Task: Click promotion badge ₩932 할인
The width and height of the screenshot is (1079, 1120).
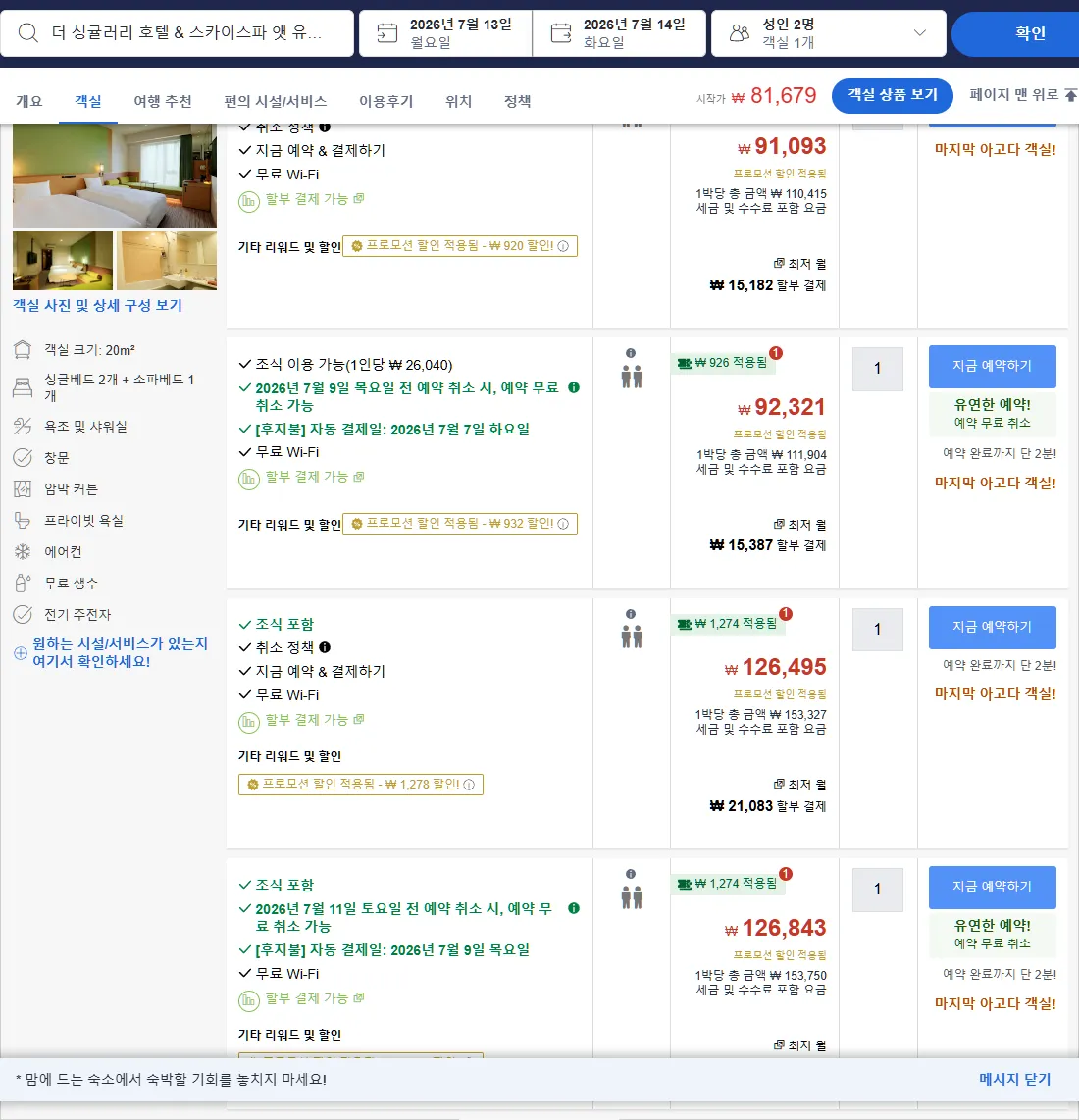Action: pyautogui.click(x=460, y=524)
